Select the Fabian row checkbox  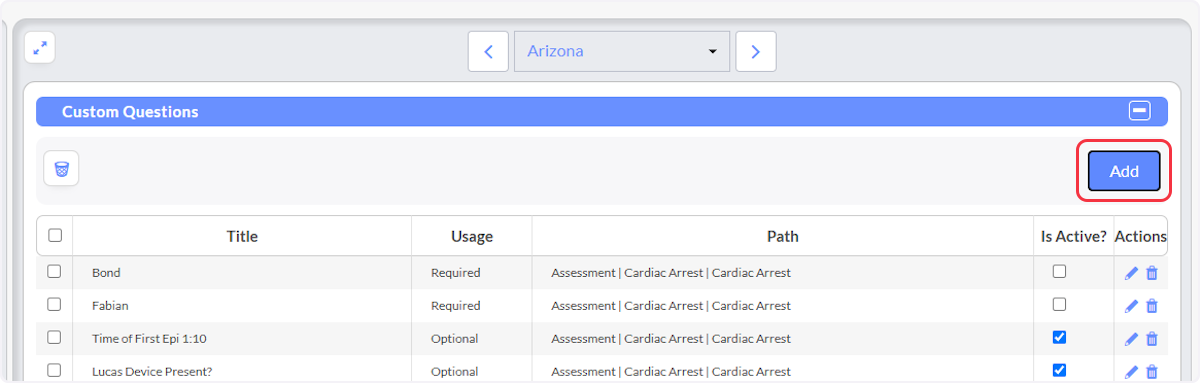tap(54, 304)
